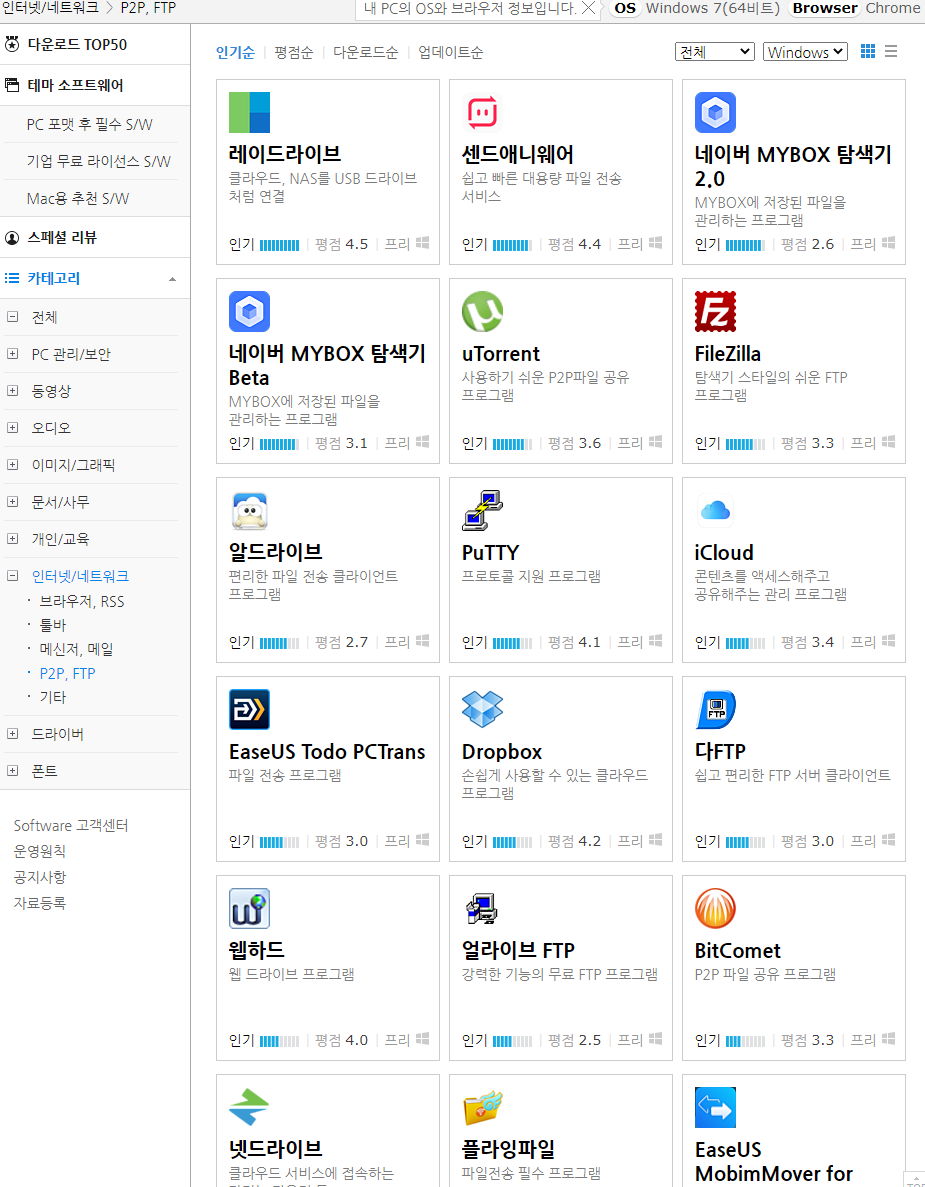The width and height of the screenshot is (925, 1187).
Task: Open the iCloud cloud icon
Action: tap(715, 511)
